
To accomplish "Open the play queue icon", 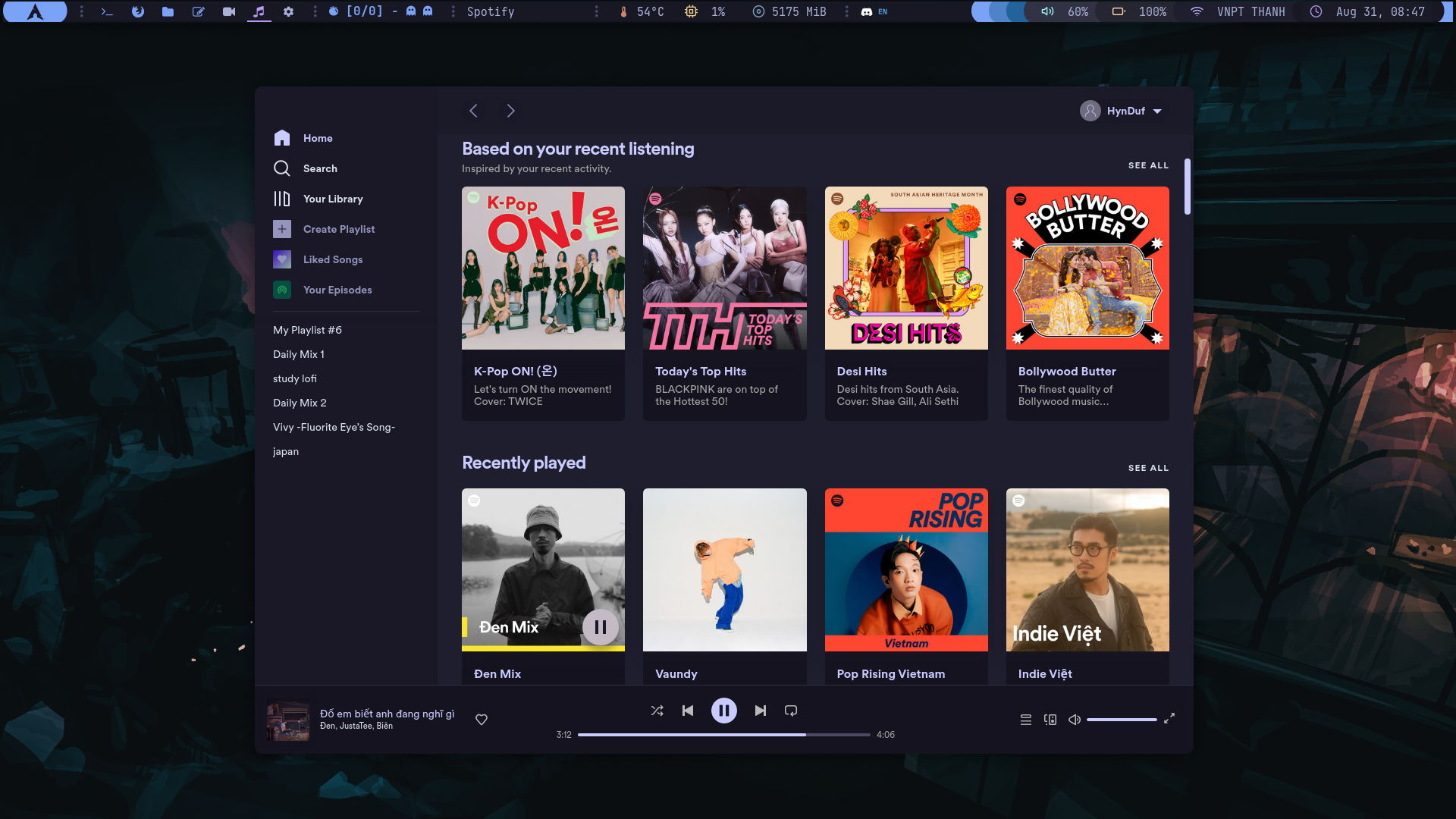I will tap(1025, 720).
